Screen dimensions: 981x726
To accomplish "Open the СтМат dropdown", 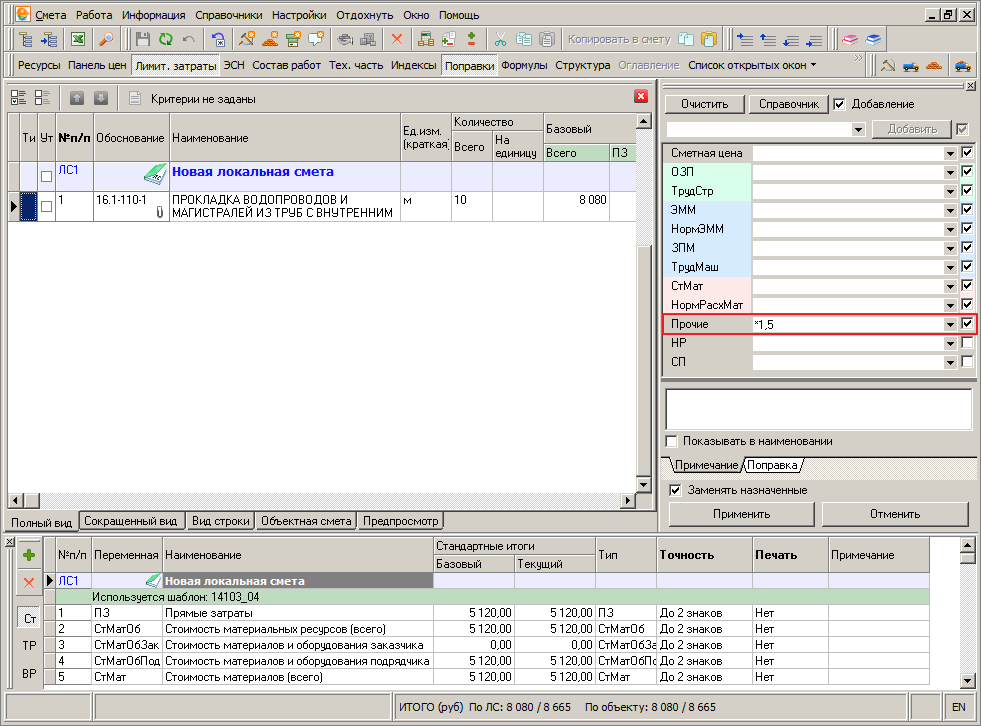I will (950, 286).
